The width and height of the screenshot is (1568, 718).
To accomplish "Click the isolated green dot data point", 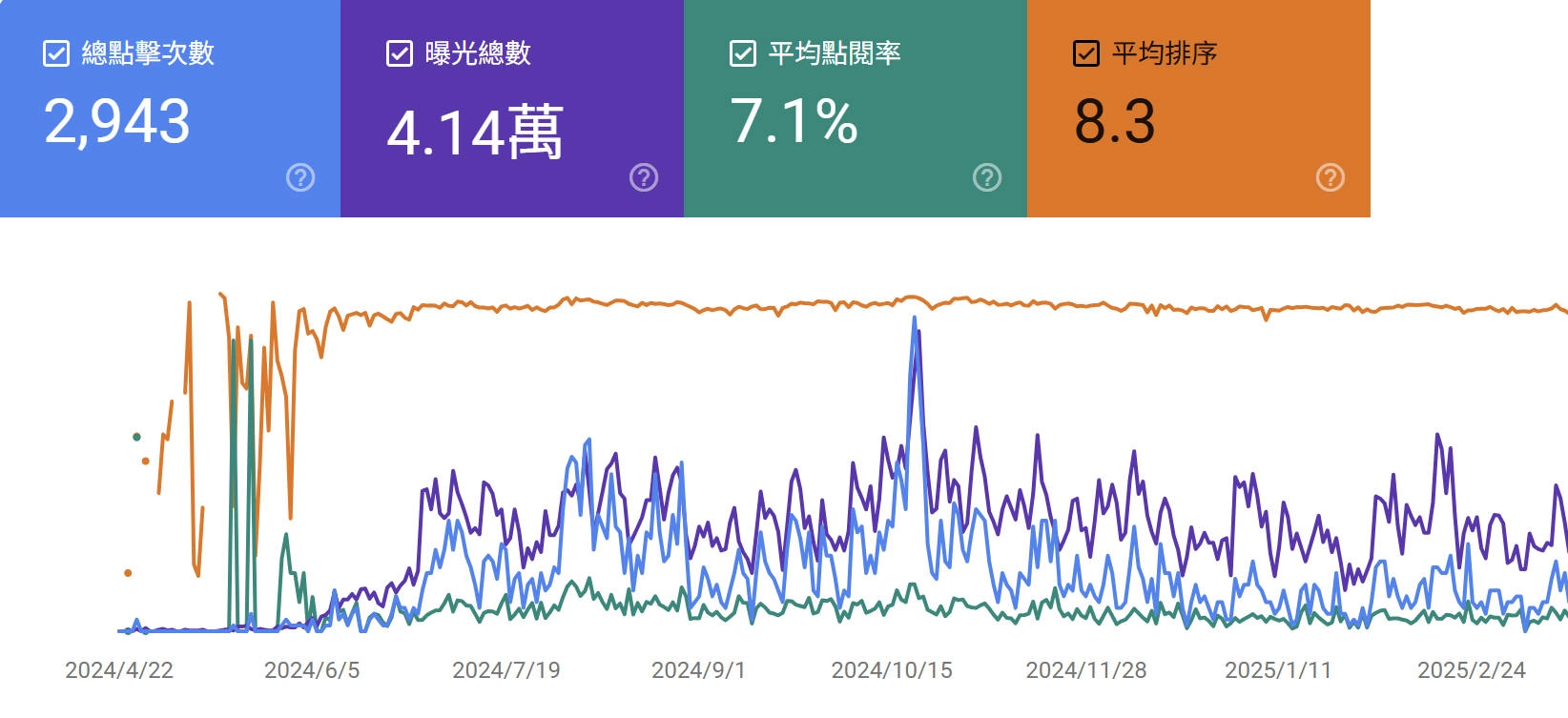I will (136, 437).
